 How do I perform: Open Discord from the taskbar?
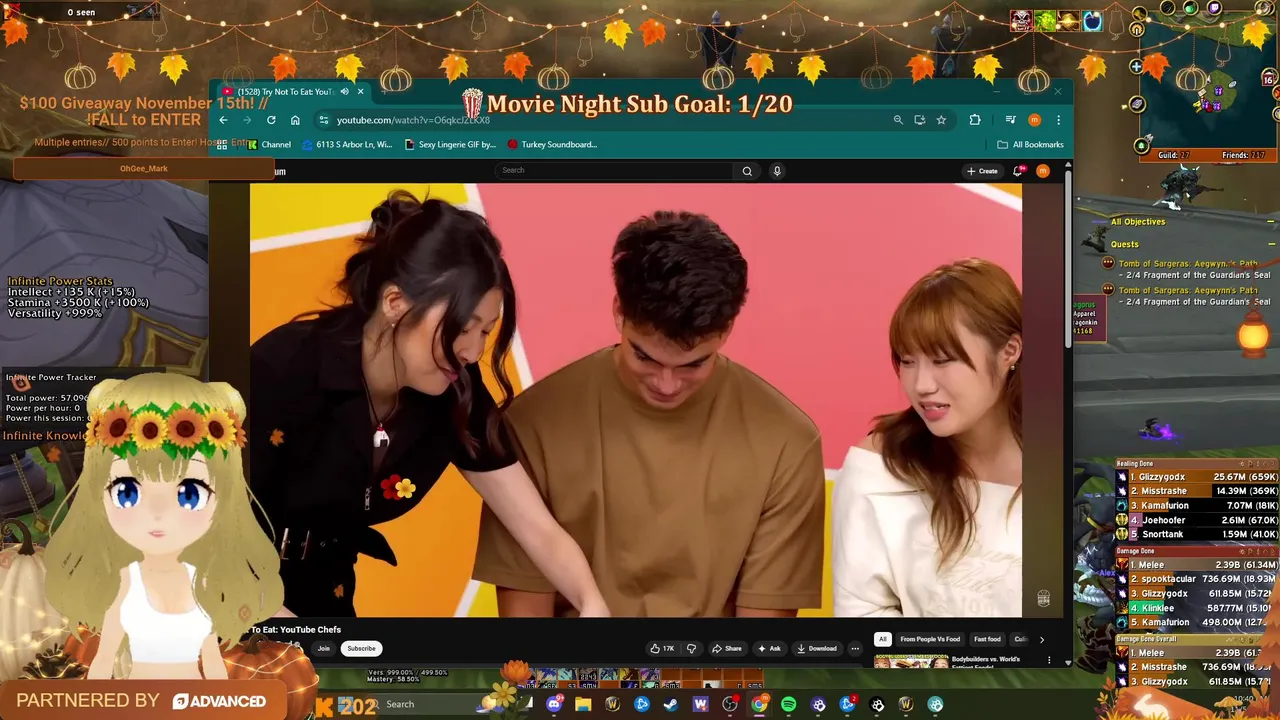point(554,704)
